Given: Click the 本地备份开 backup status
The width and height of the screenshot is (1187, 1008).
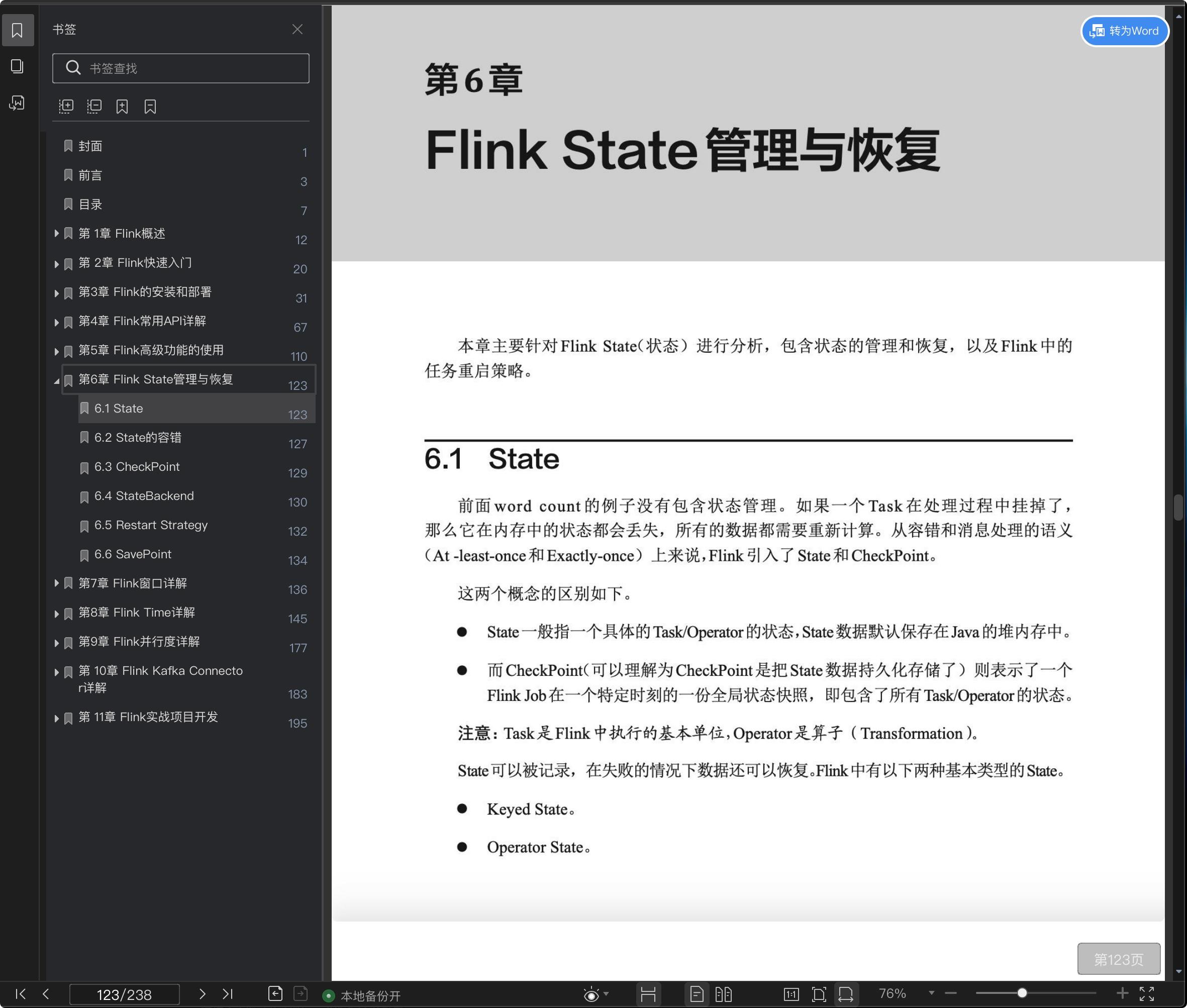Looking at the screenshot, I should [x=362, y=996].
